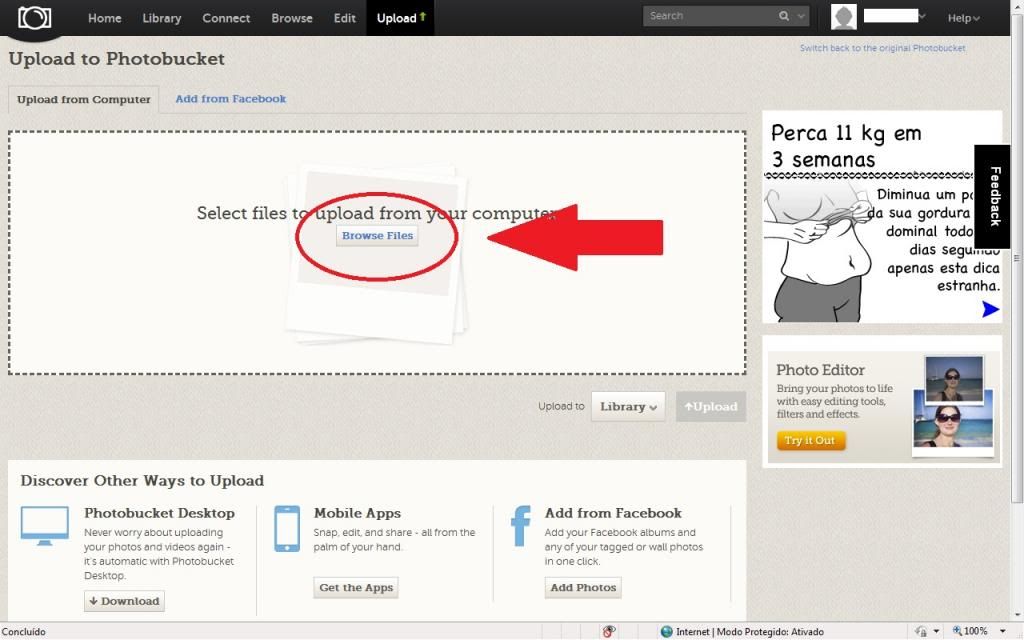The image size is (1024, 640).
Task: Select the Upload menu item
Action: tap(400, 18)
